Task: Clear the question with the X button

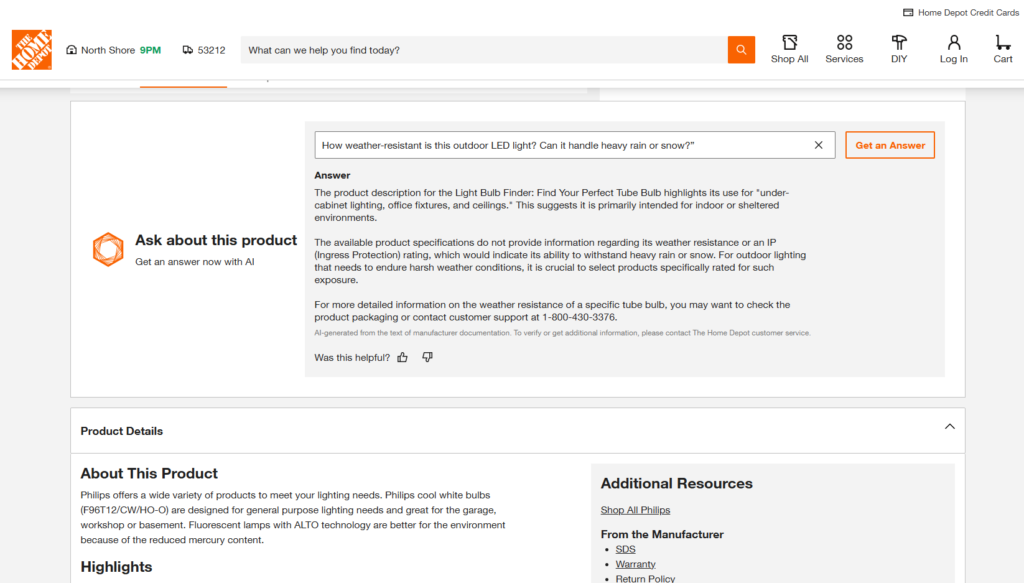Action: pos(818,145)
